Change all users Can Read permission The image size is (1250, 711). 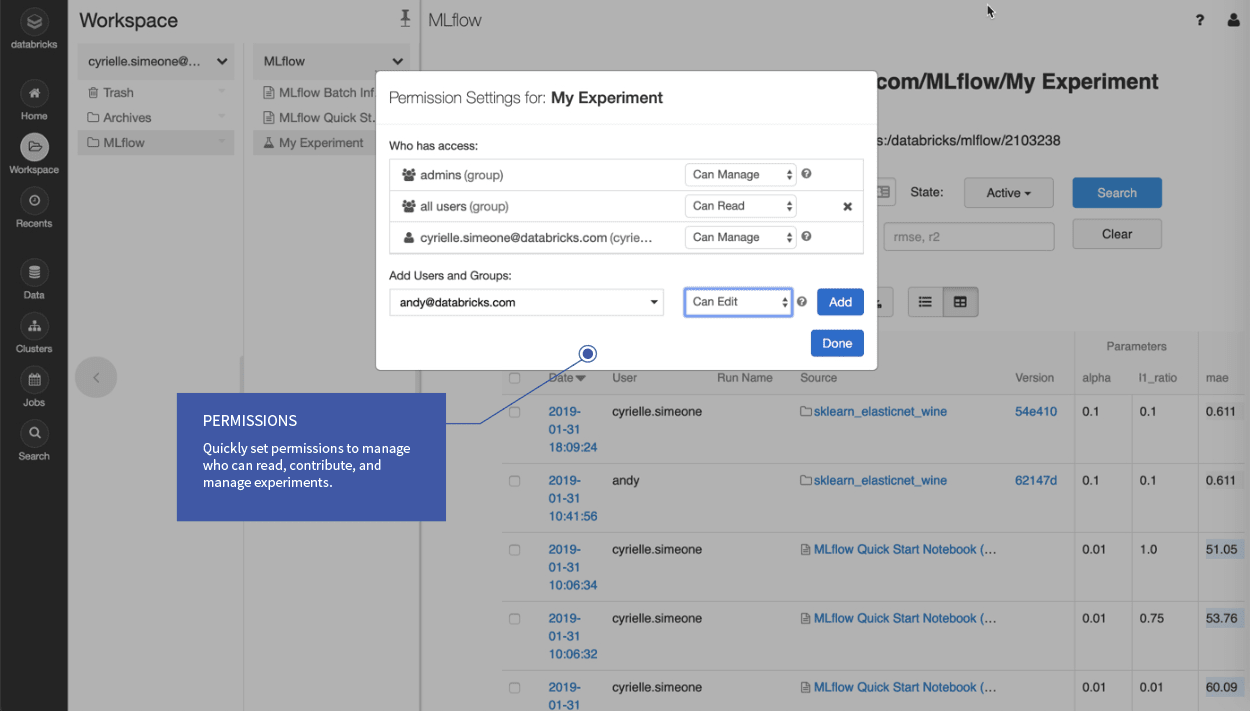740,206
